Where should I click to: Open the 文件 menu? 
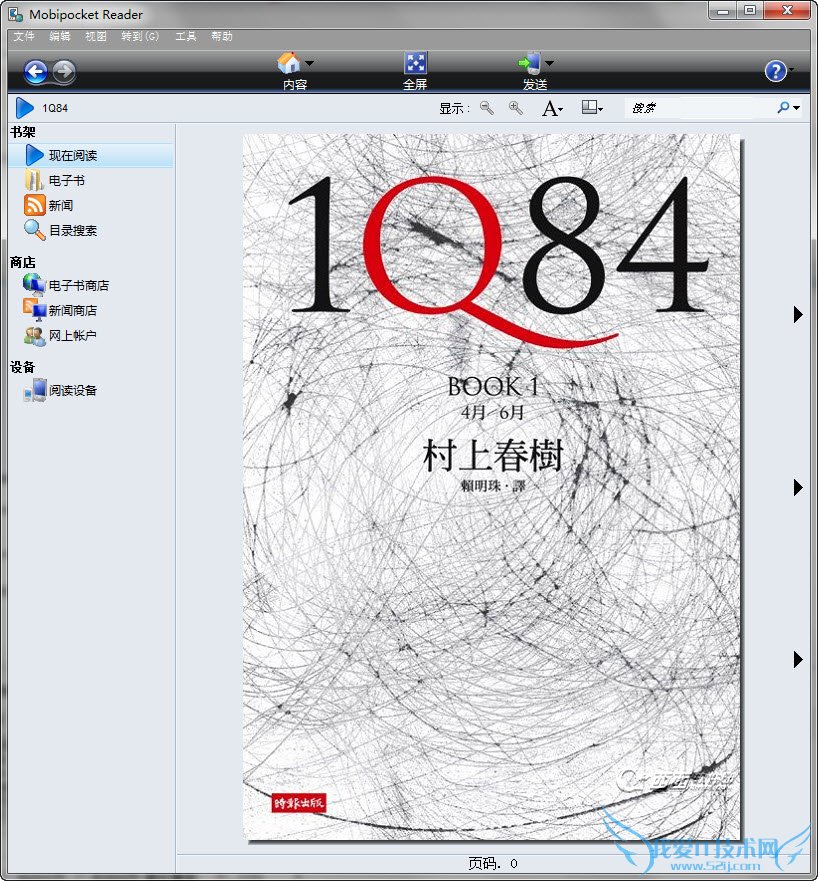point(24,36)
